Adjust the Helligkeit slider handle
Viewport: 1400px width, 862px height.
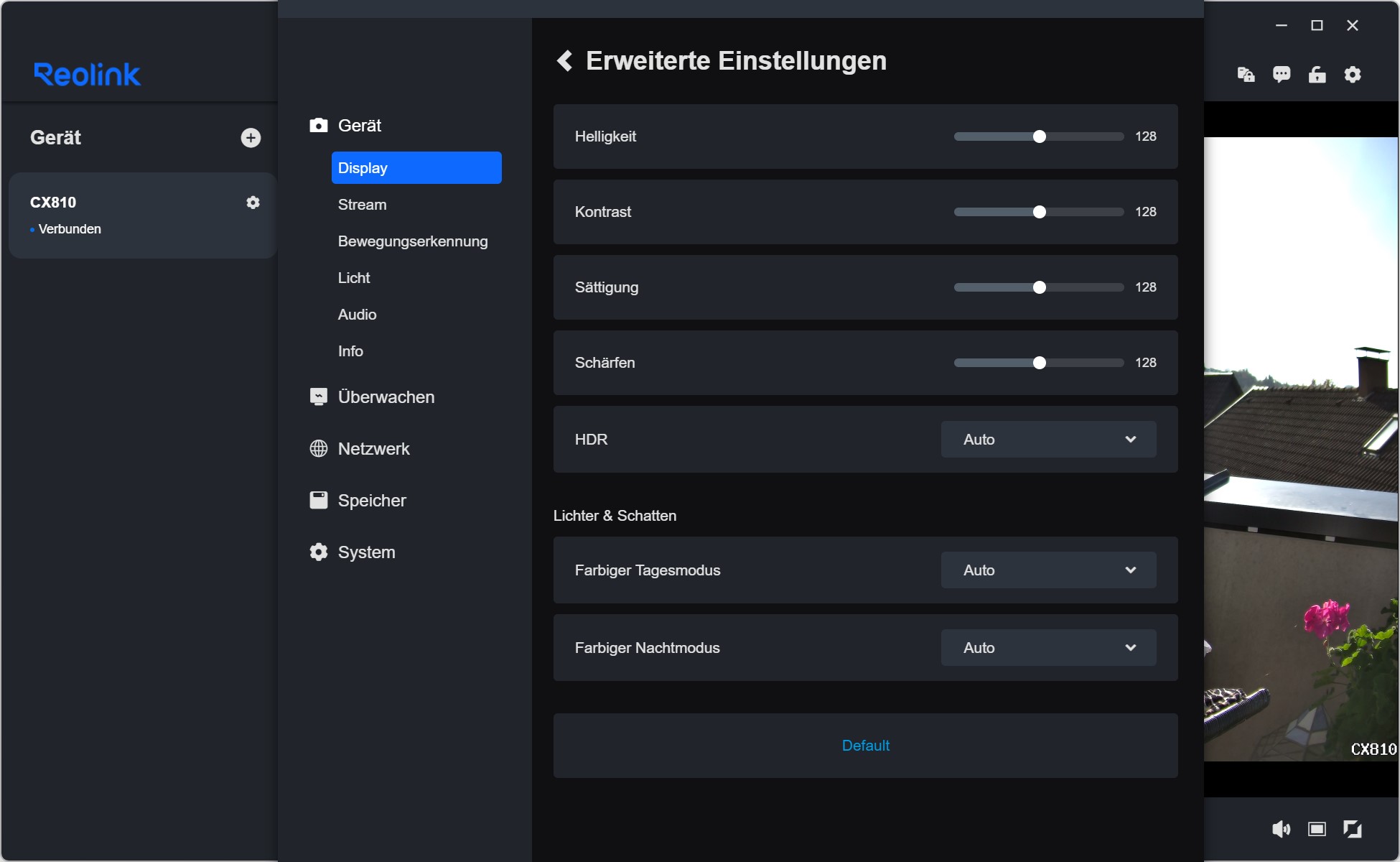(1039, 136)
